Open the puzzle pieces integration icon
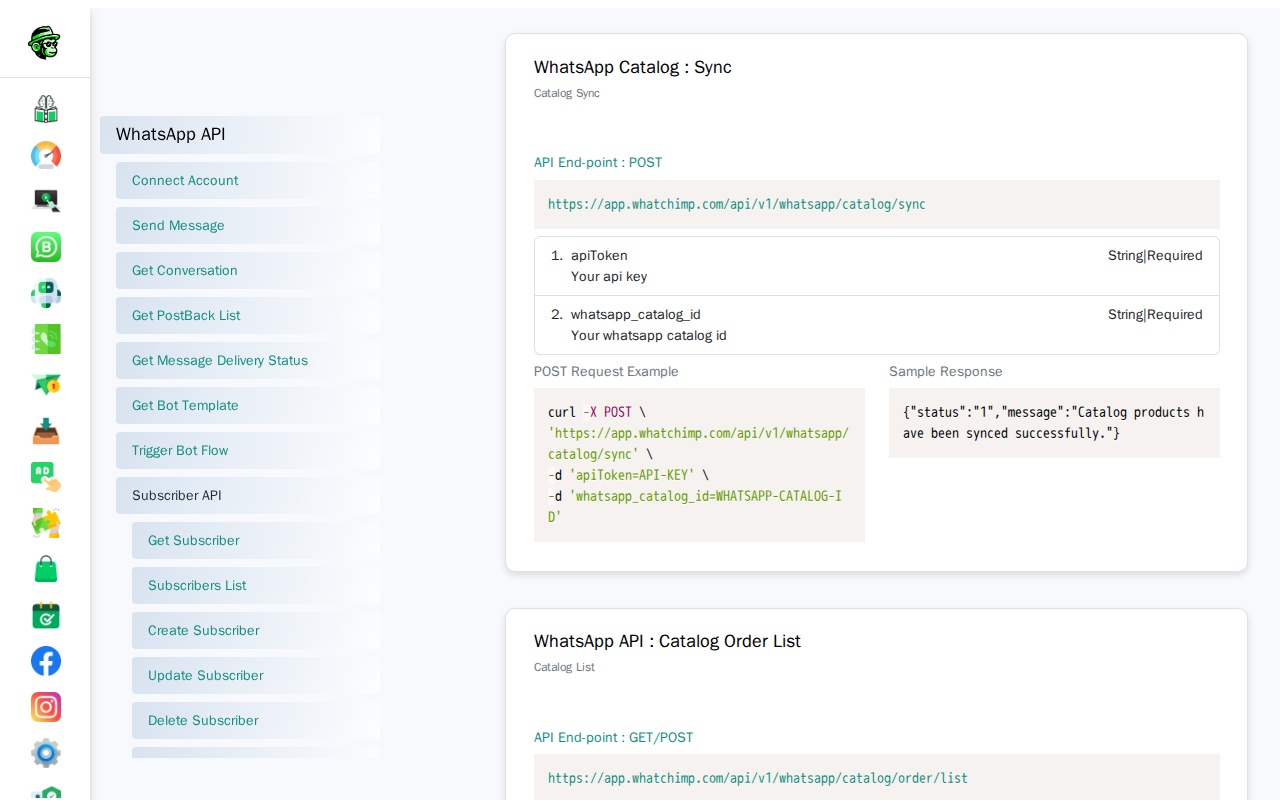The height and width of the screenshot is (800, 1280). (x=46, y=523)
